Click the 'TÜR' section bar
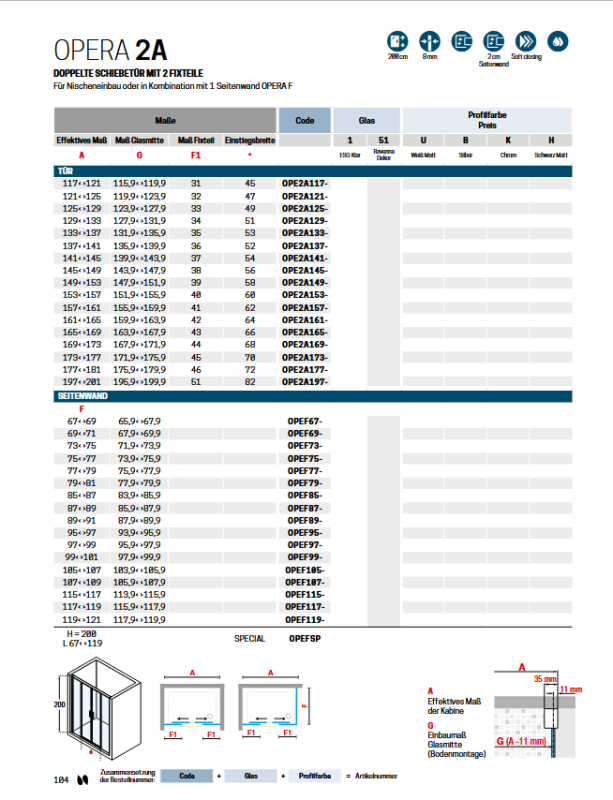Screen dimensions: 613x800 point(313,171)
